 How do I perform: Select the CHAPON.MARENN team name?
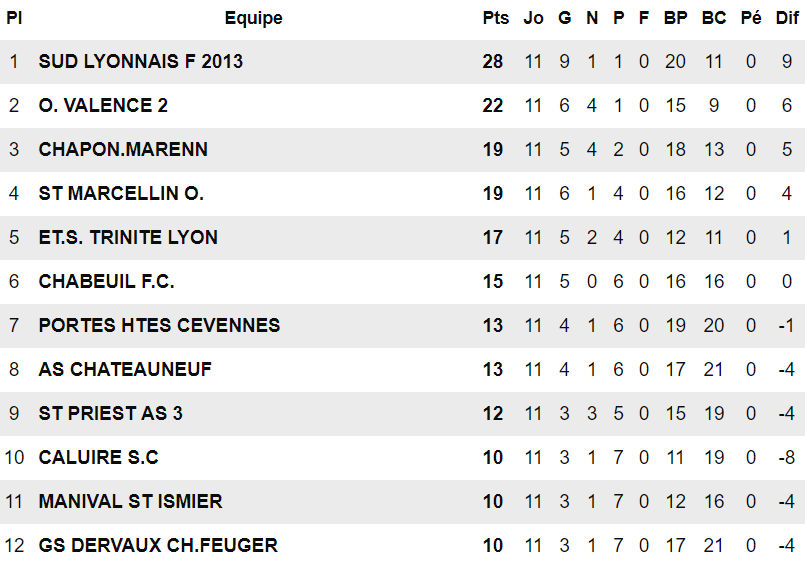(x=123, y=150)
